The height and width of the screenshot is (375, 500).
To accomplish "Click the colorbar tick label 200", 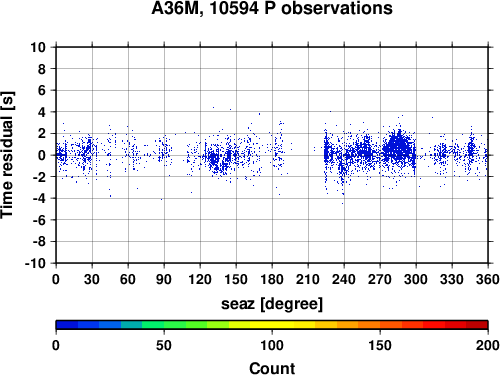I will 487,345.
